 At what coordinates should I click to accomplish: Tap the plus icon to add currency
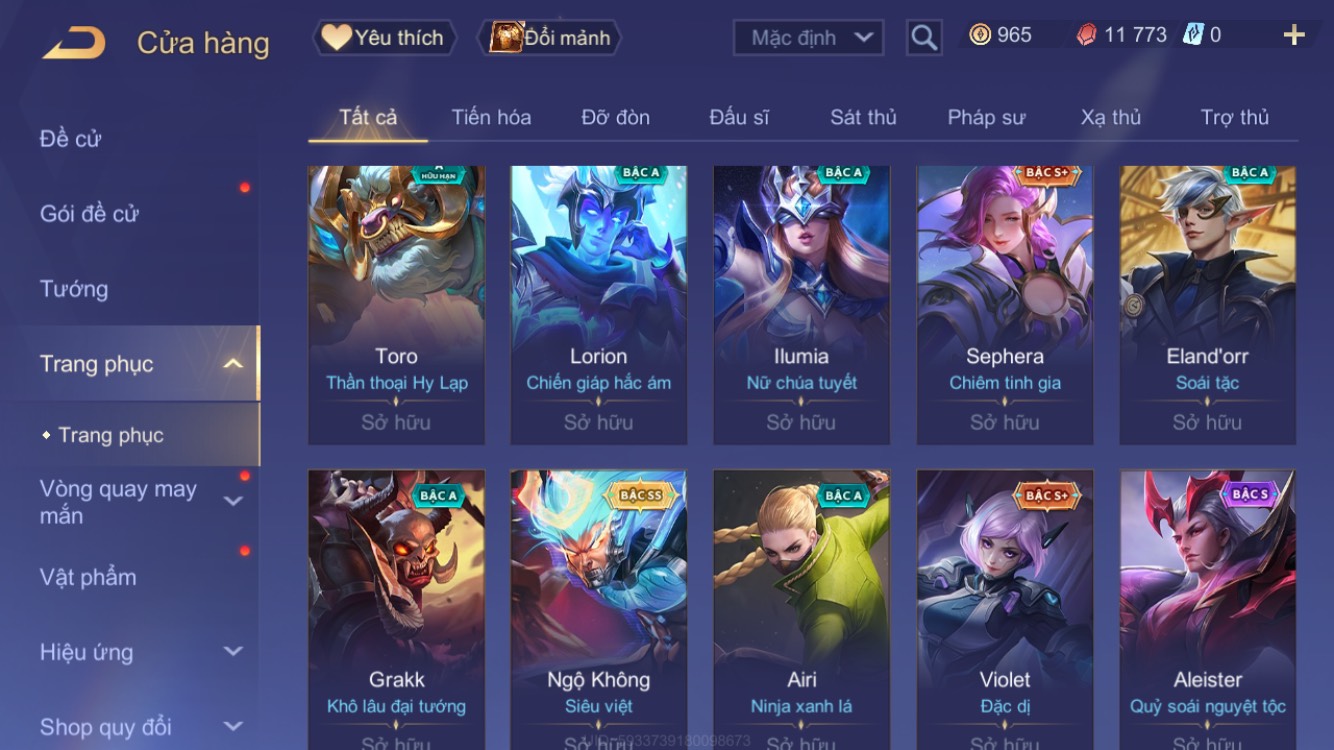pos(1294,35)
